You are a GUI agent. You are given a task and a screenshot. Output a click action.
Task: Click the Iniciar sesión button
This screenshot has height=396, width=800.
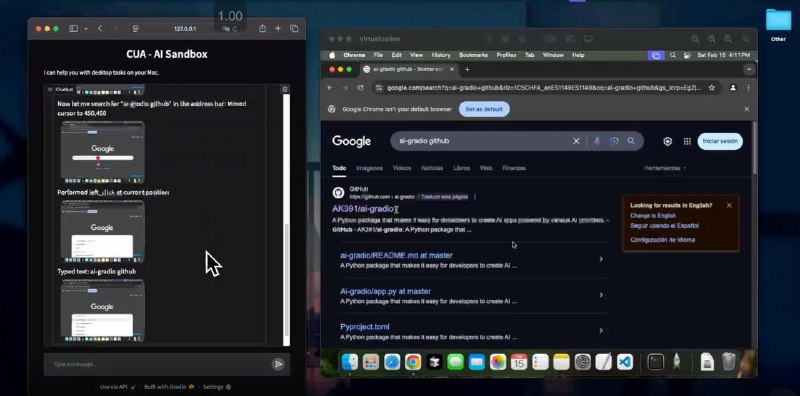tap(720, 141)
